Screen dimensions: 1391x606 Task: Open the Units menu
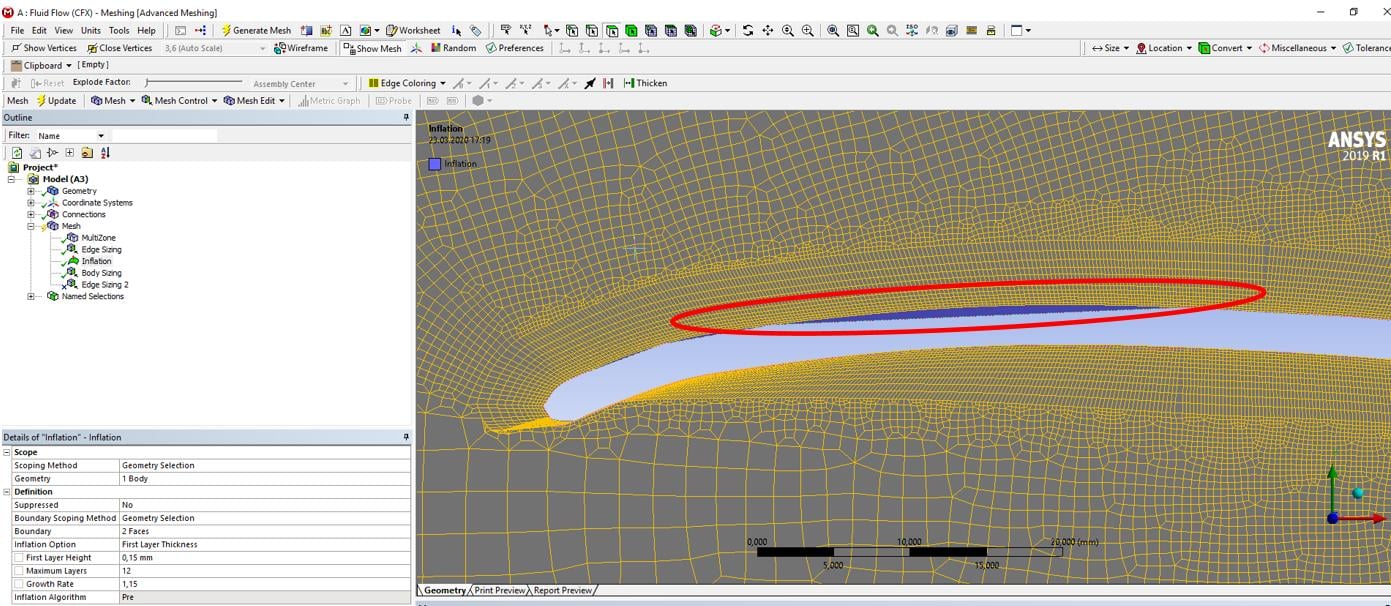tap(91, 30)
